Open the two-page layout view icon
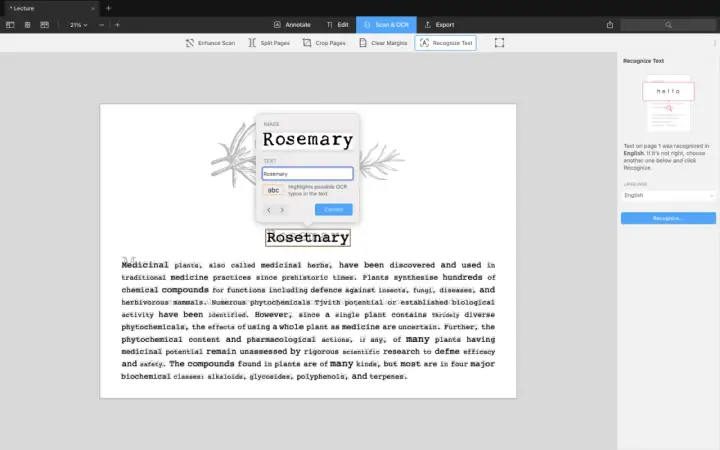Viewport: 720px width, 450px height. click(x=45, y=25)
